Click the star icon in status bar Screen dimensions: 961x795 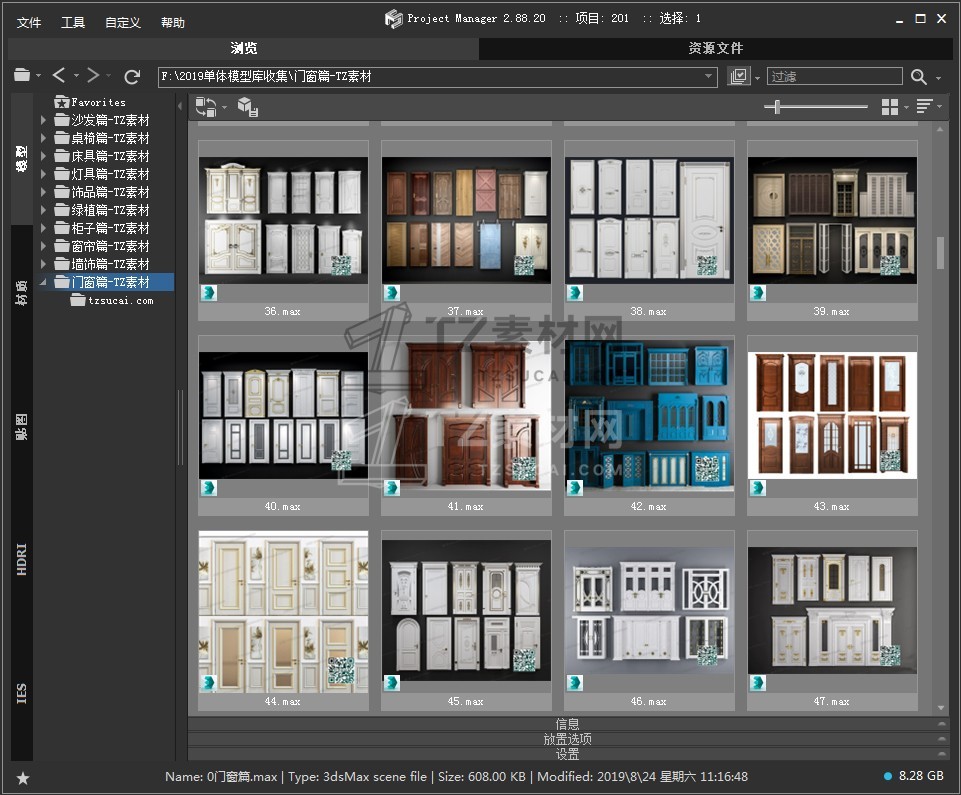pyautogui.click(x=23, y=777)
